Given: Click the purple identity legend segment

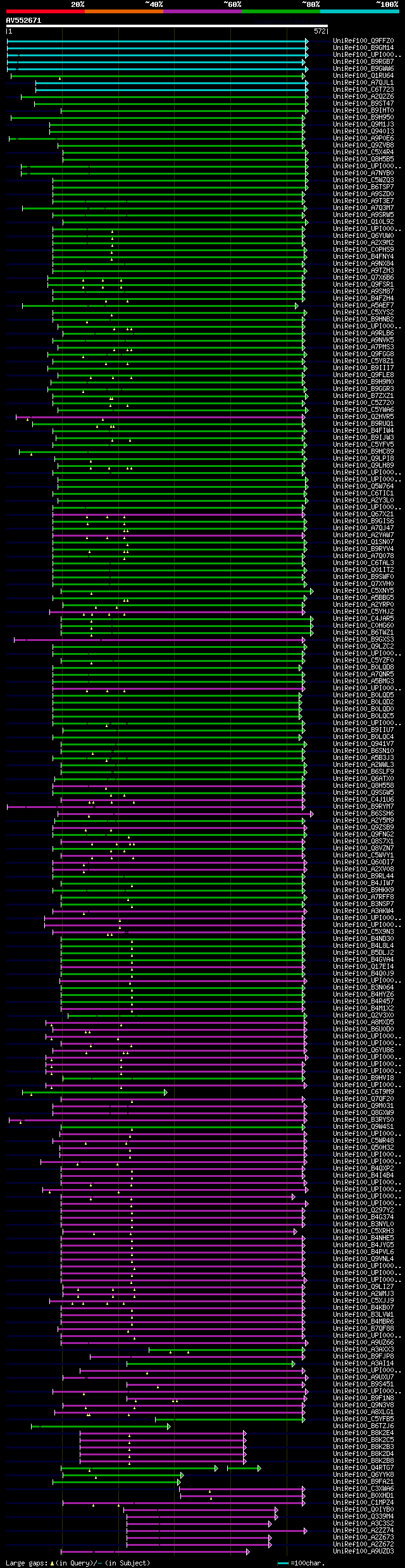Looking at the screenshot, I should pos(202,11).
